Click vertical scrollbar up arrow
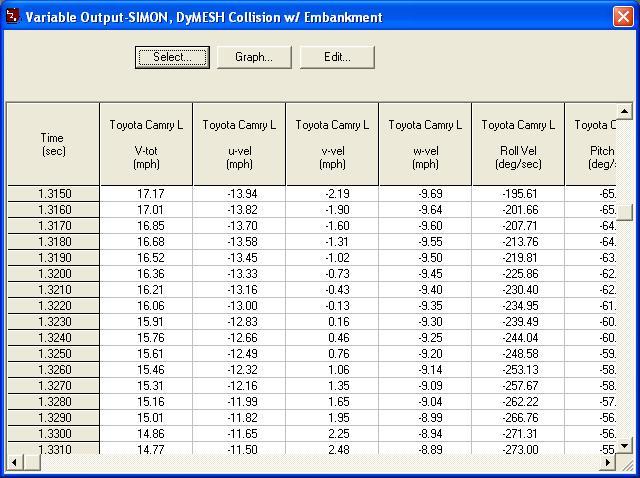Viewport: 640px width, 478px height. (x=625, y=111)
